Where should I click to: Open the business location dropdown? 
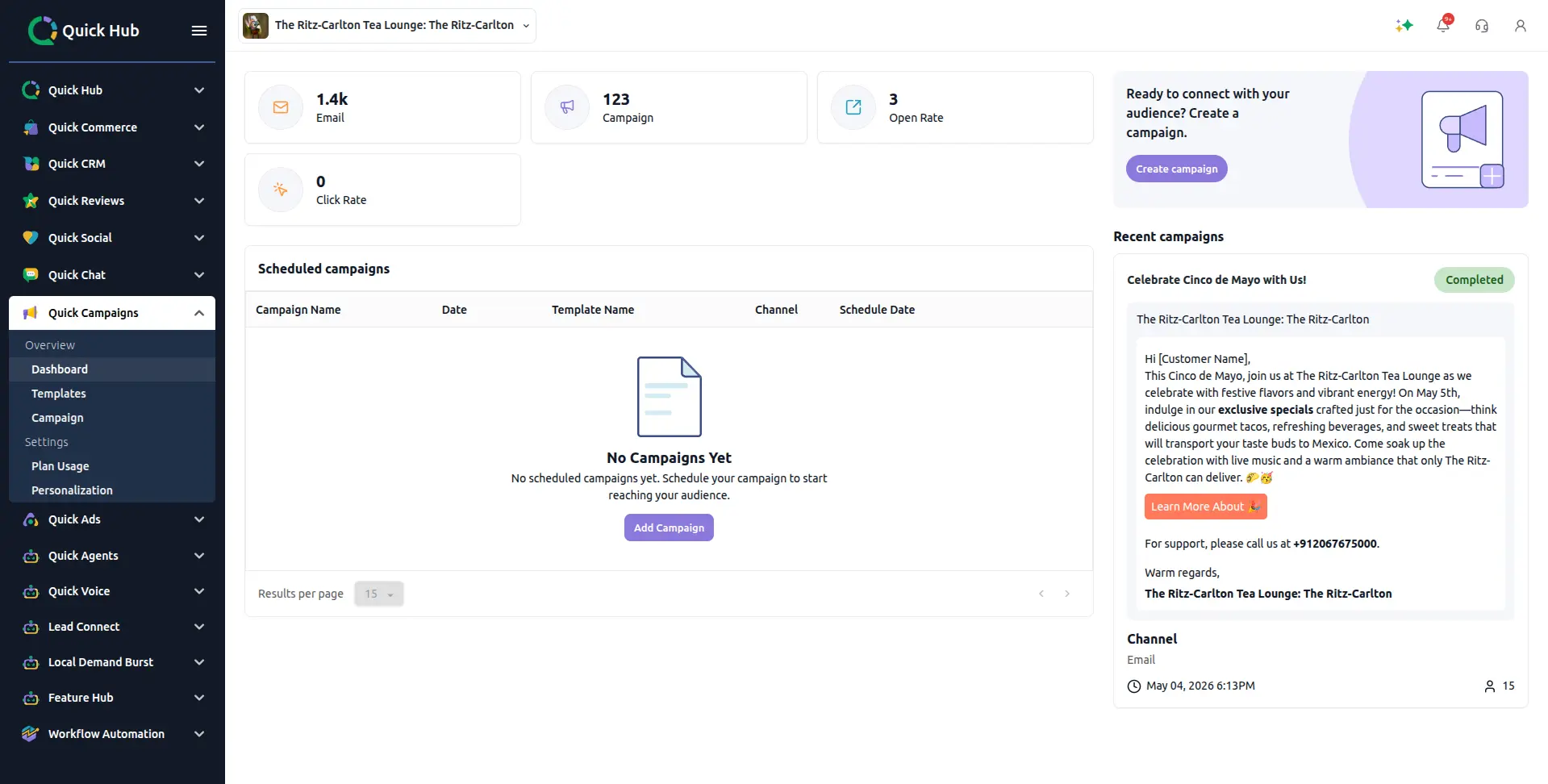(x=387, y=26)
